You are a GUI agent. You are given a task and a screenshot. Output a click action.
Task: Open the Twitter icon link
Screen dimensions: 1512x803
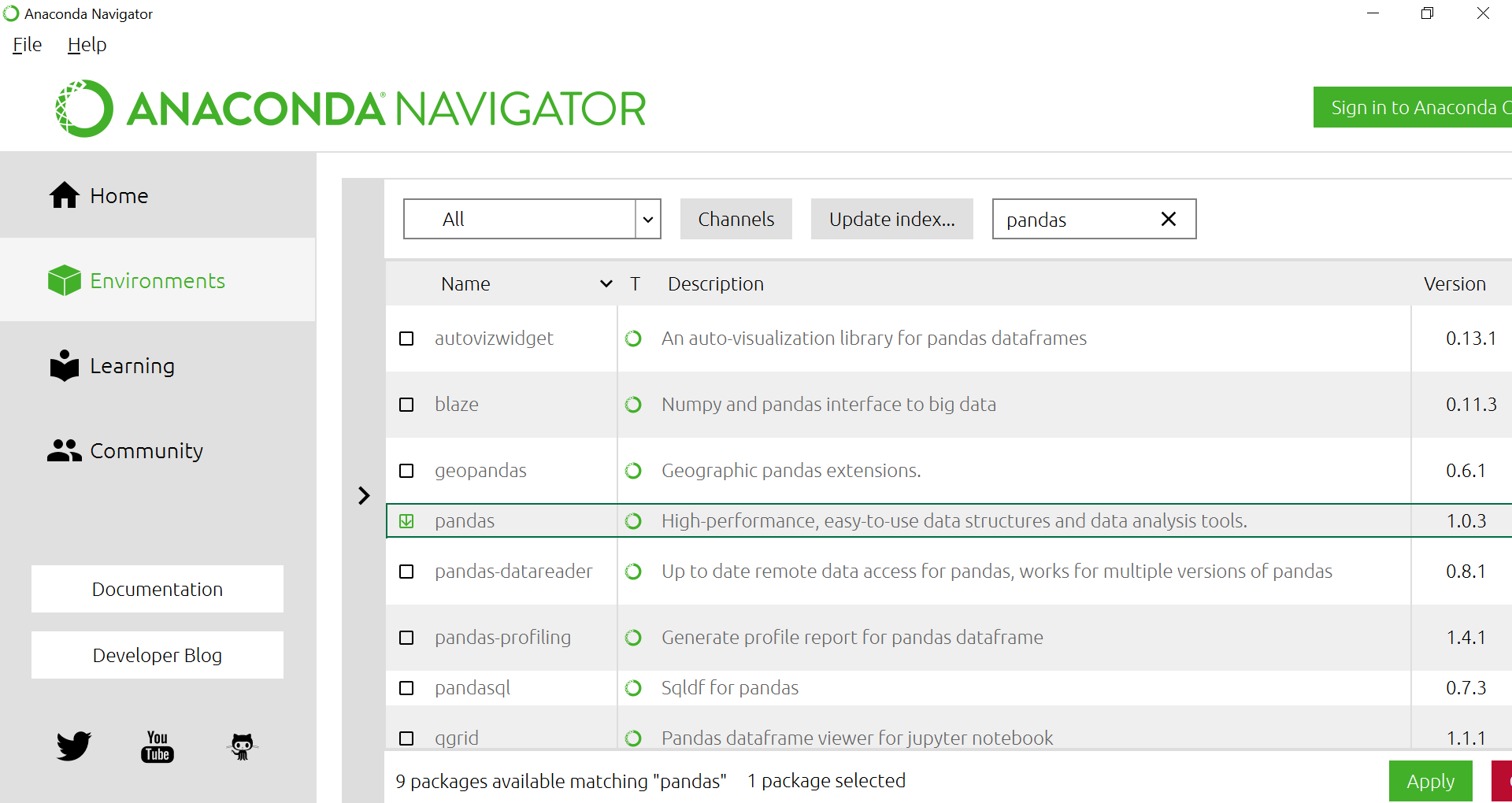[x=74, y=746]
